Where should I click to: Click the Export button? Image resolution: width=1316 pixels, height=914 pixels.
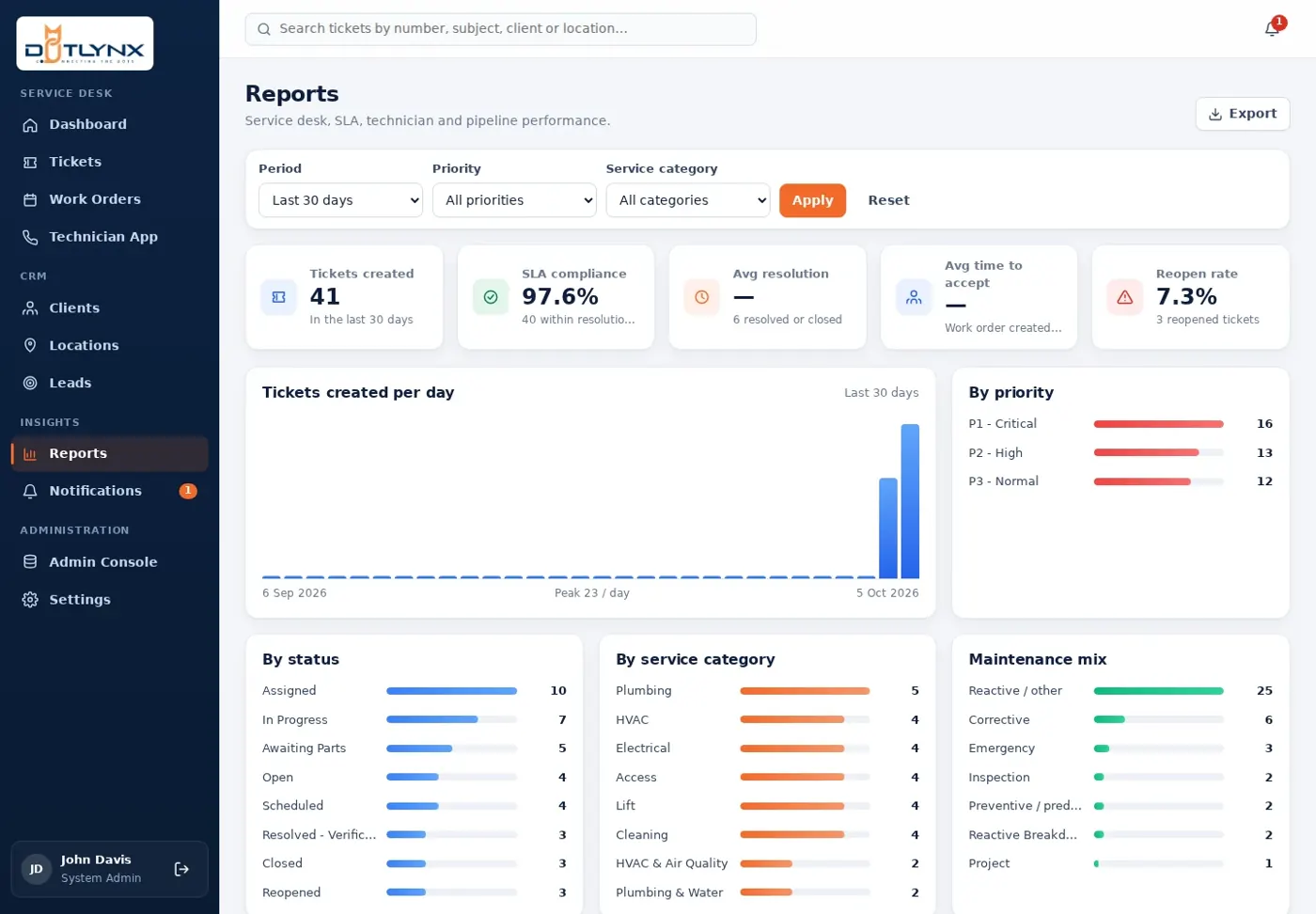[1243, 114]
